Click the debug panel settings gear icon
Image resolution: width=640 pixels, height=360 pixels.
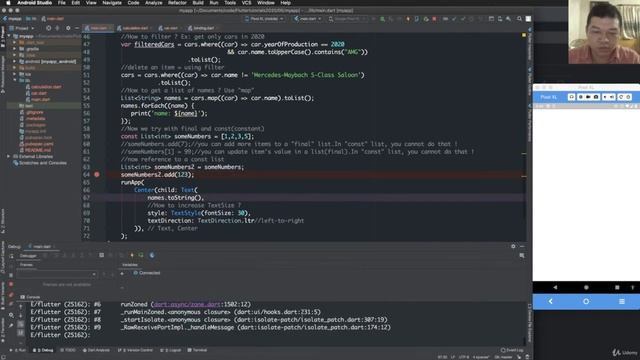[x=513, y=246]
